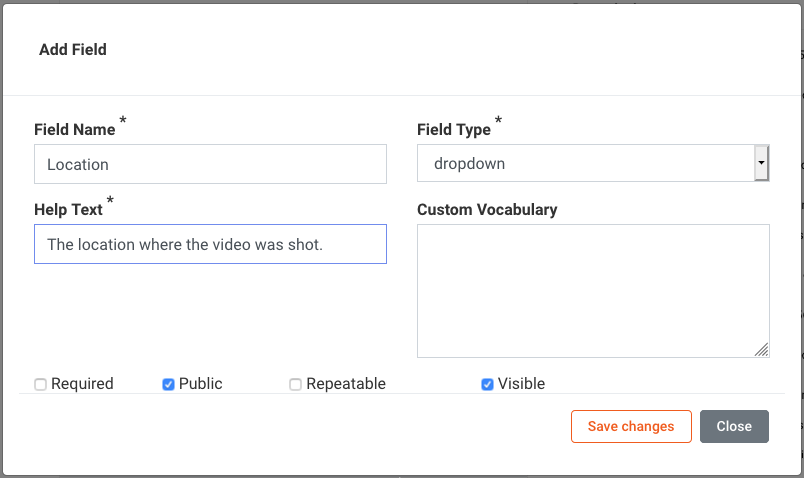The image size is (804, 478).
Task: Click the Required label text
Action: (82, 384)
